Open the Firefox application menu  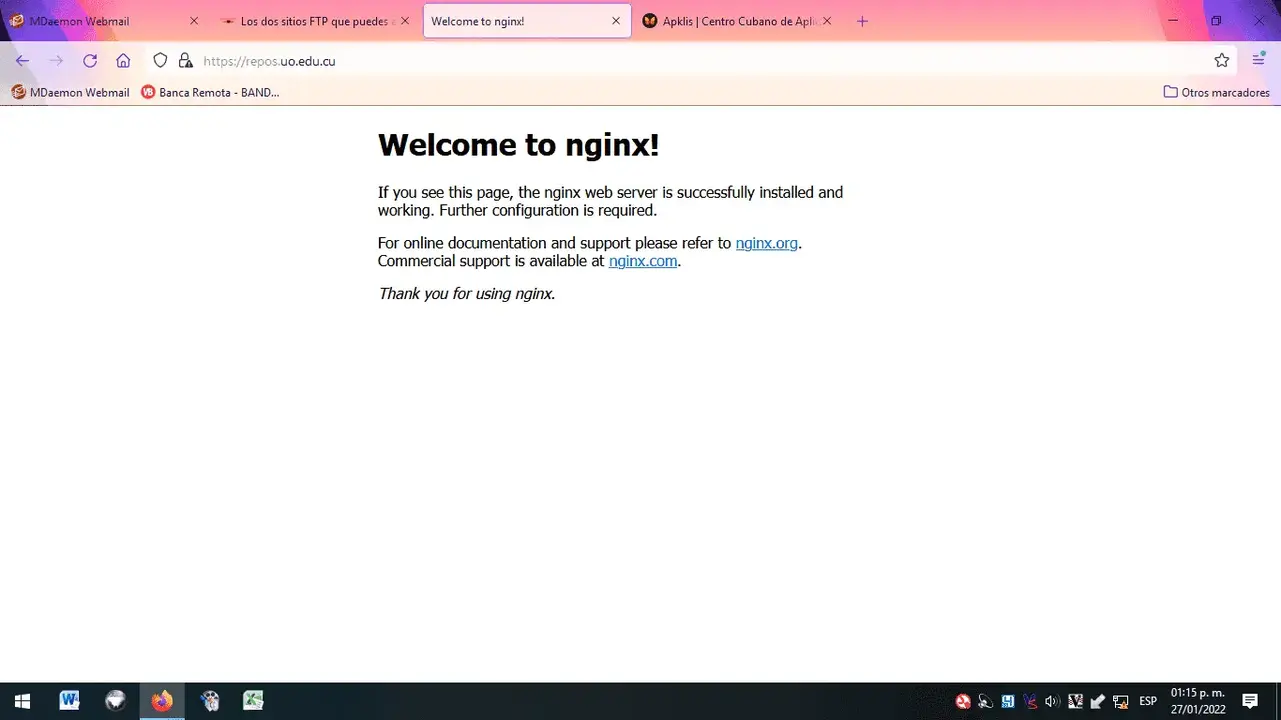point(1259,61)
